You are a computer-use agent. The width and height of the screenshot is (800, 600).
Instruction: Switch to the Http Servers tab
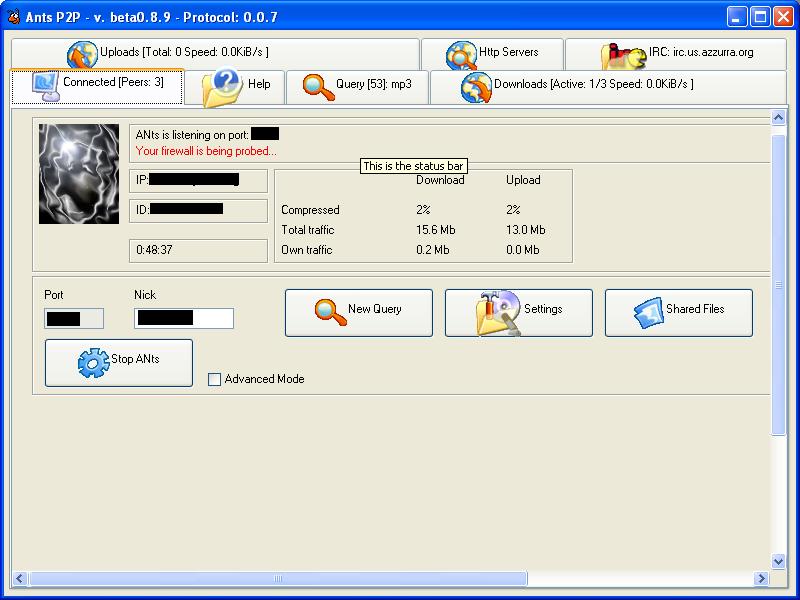tap(492, 54)
